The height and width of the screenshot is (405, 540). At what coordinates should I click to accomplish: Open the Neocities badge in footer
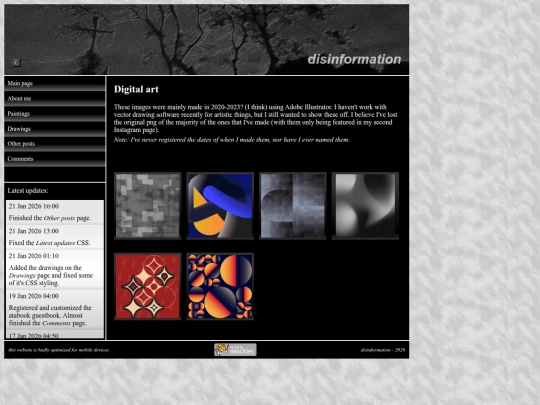point(235,350)
